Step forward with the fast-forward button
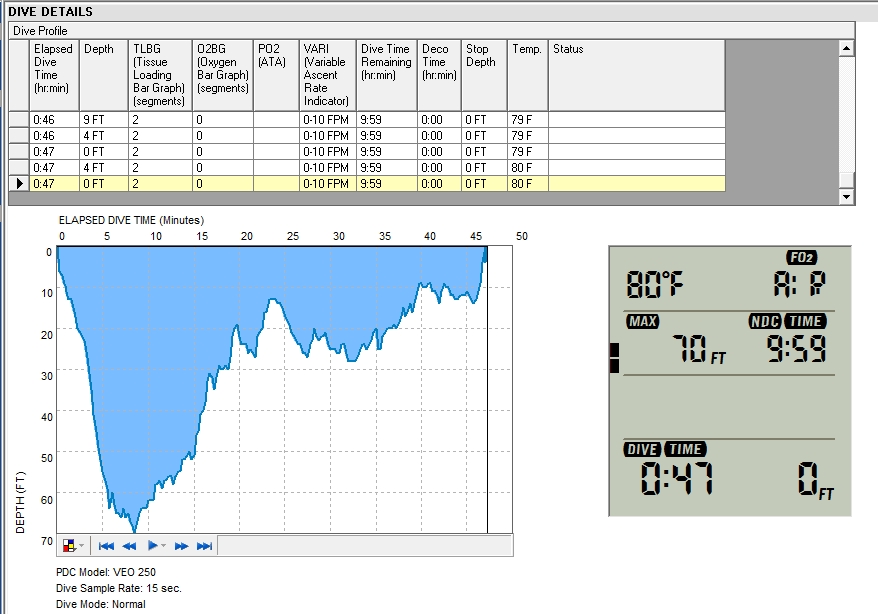Viewport: 878px width, 614px height. (x=181, y=546)
